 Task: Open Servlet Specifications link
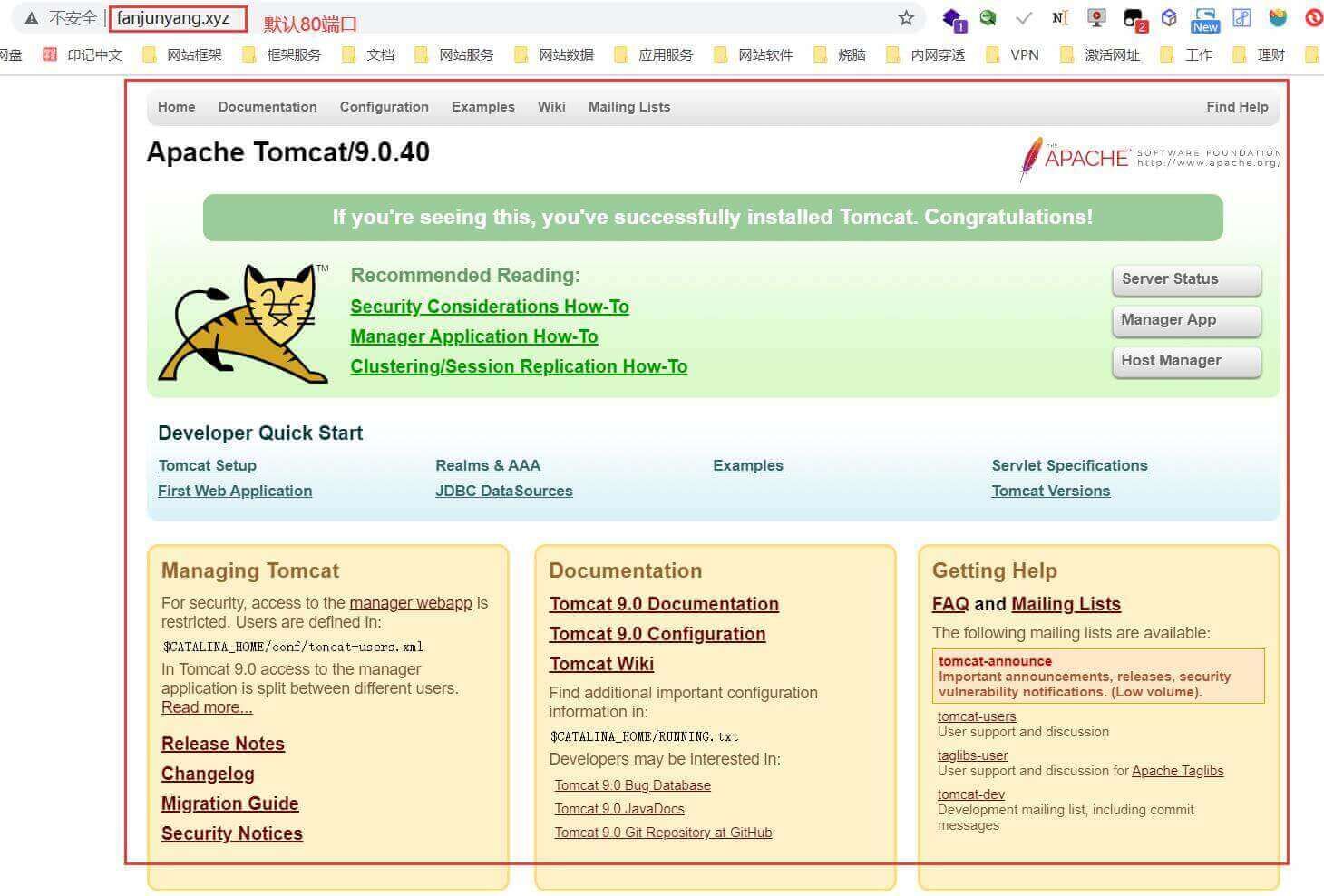point(1069,465)
